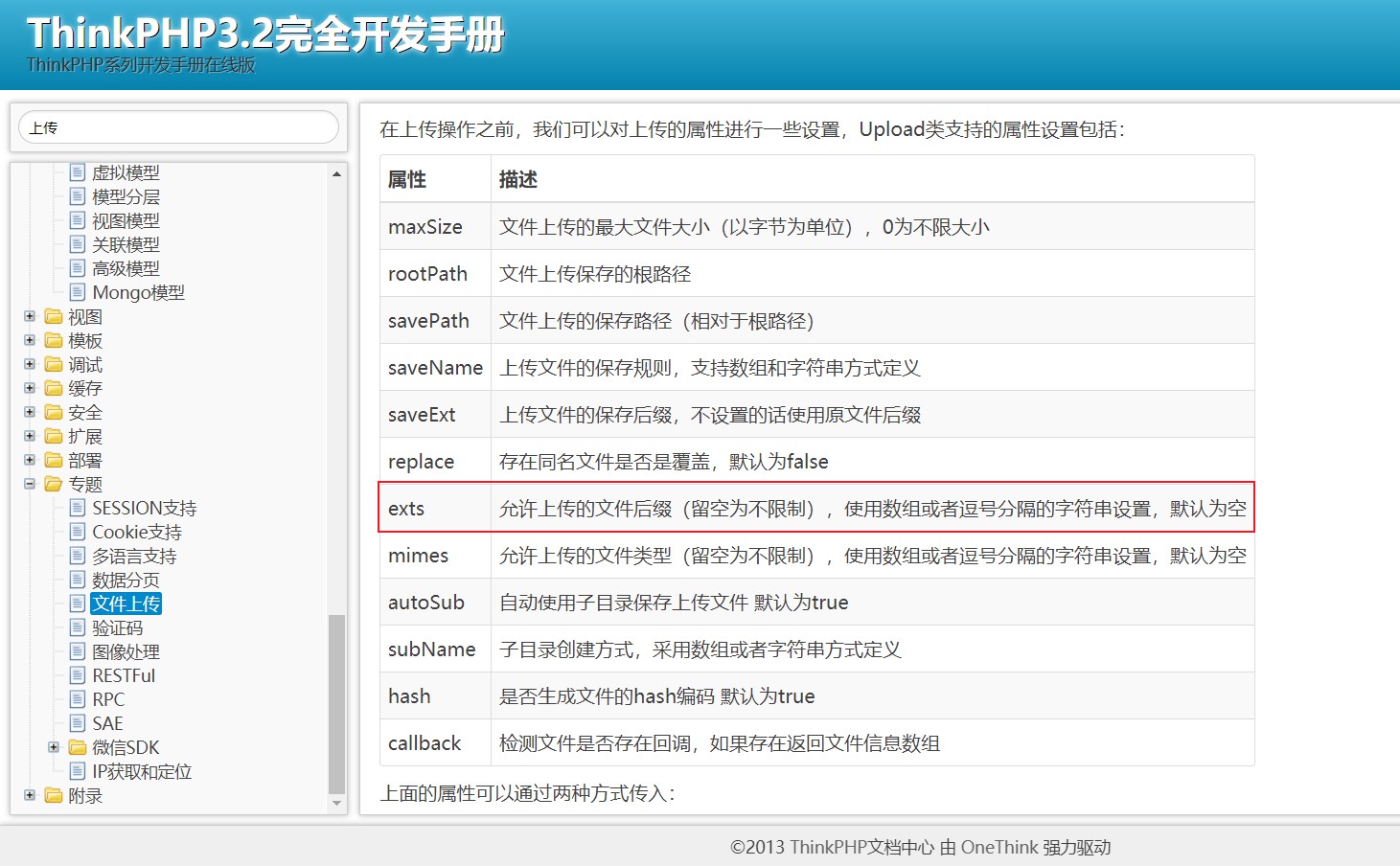The width and height of the screenshot is (1400, 866).
Task: Click the rootPath attribute cell
Action: pyautogui.click(x=436, y=273)
